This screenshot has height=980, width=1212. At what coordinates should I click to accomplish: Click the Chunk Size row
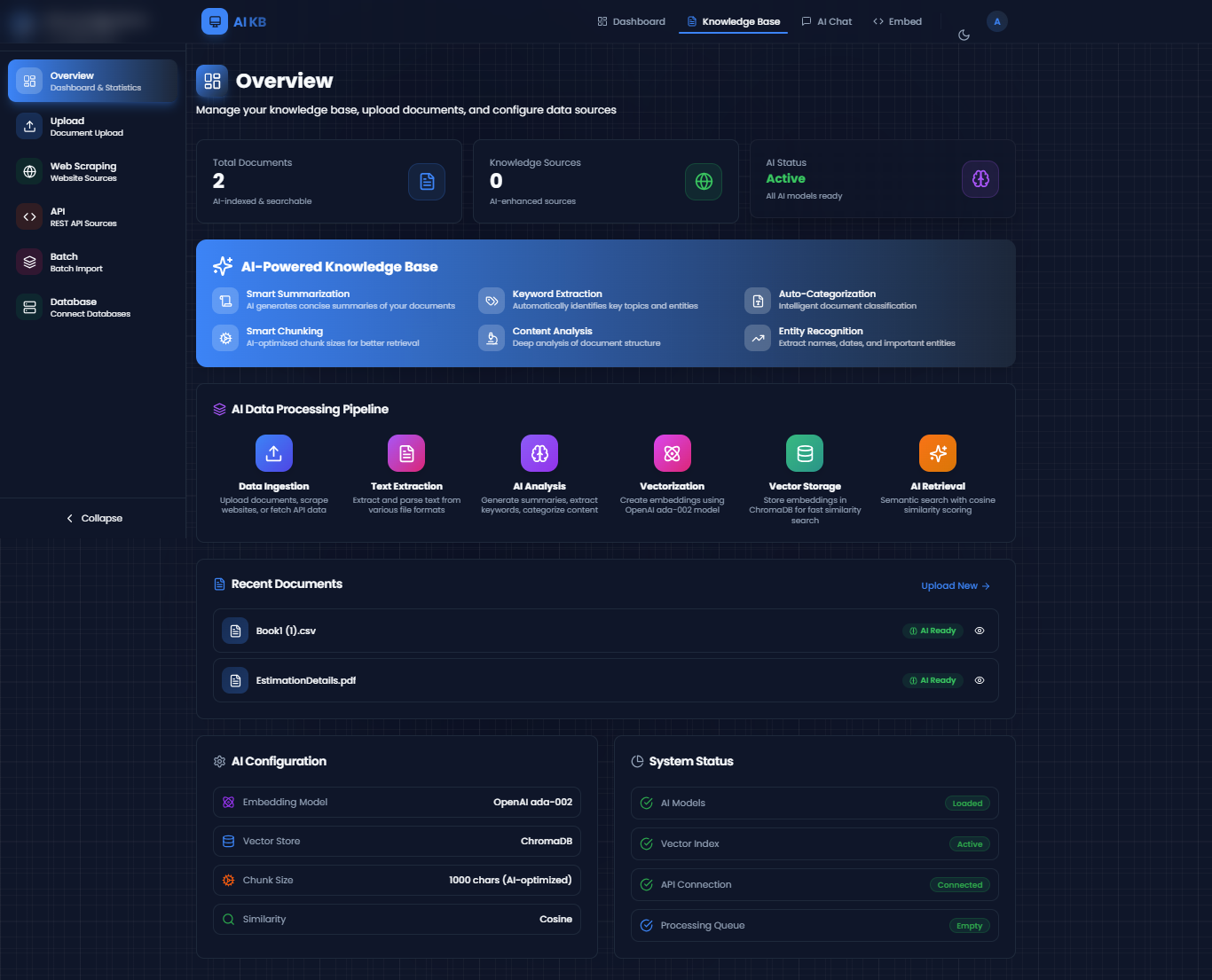pos(397,880)
